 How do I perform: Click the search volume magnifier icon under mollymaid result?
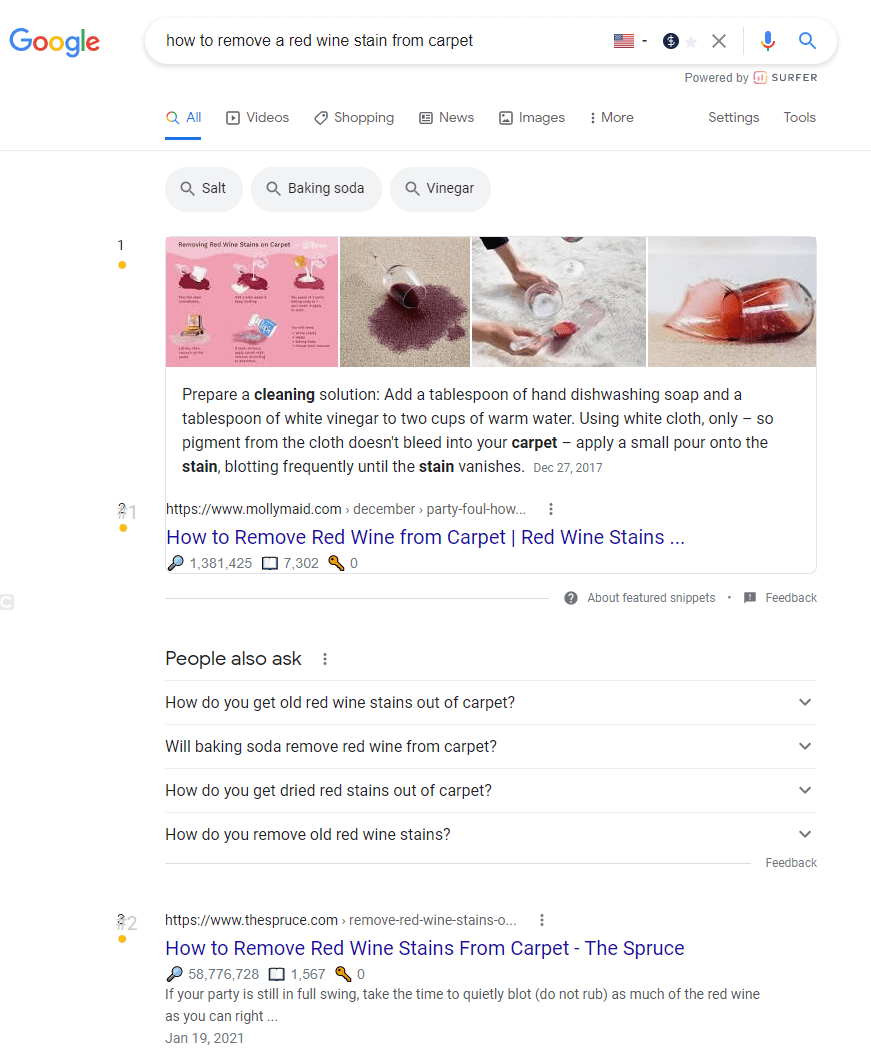(x=175, y=562)
